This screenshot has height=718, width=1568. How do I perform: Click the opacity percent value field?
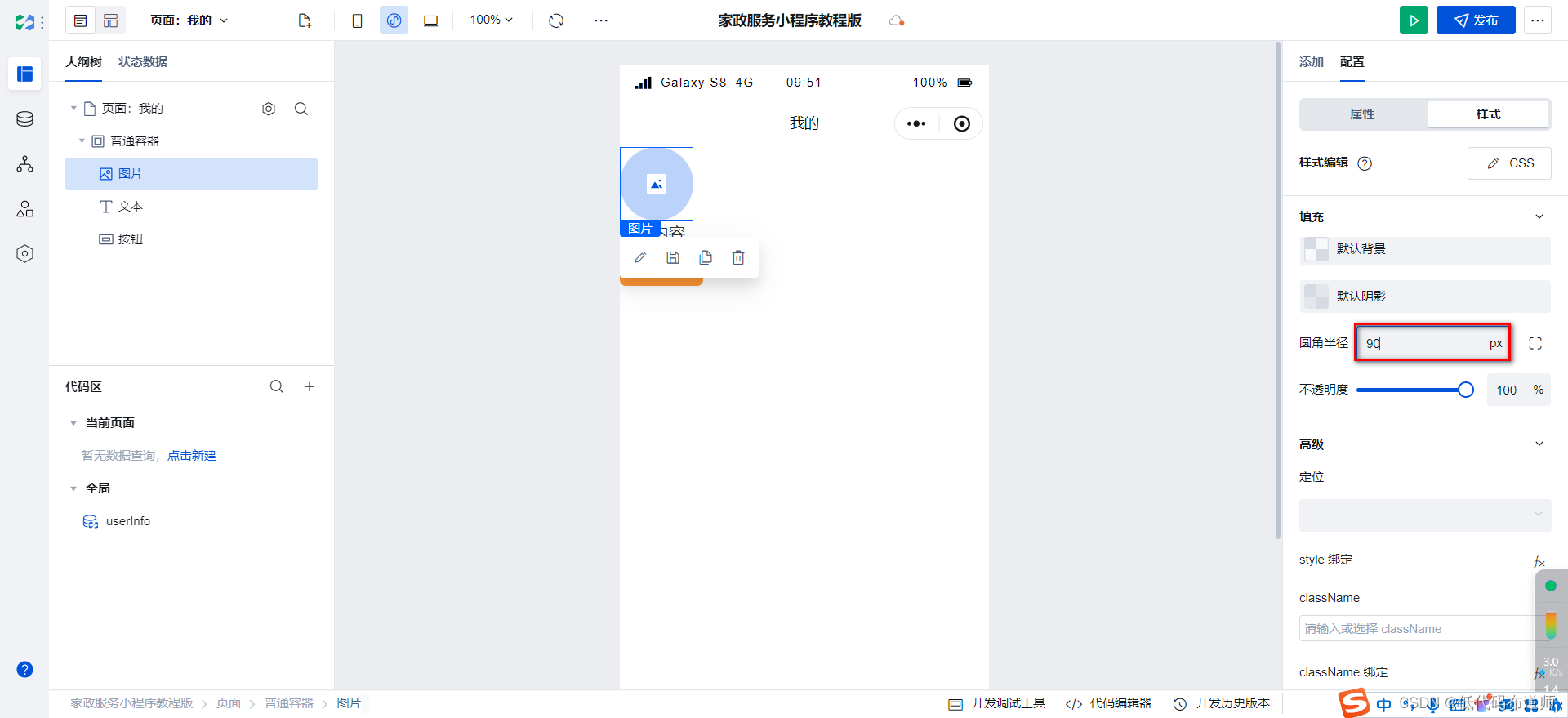coord(1507,390)
